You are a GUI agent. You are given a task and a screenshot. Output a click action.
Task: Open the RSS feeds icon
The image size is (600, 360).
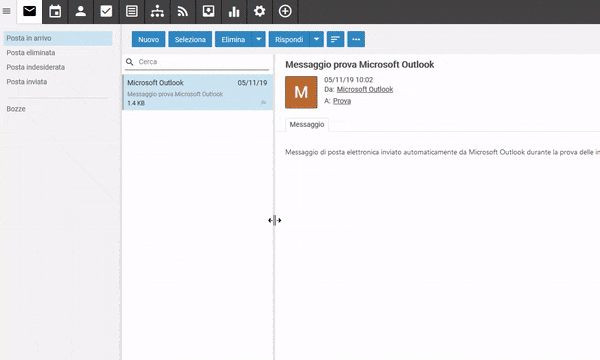point(183,11)
